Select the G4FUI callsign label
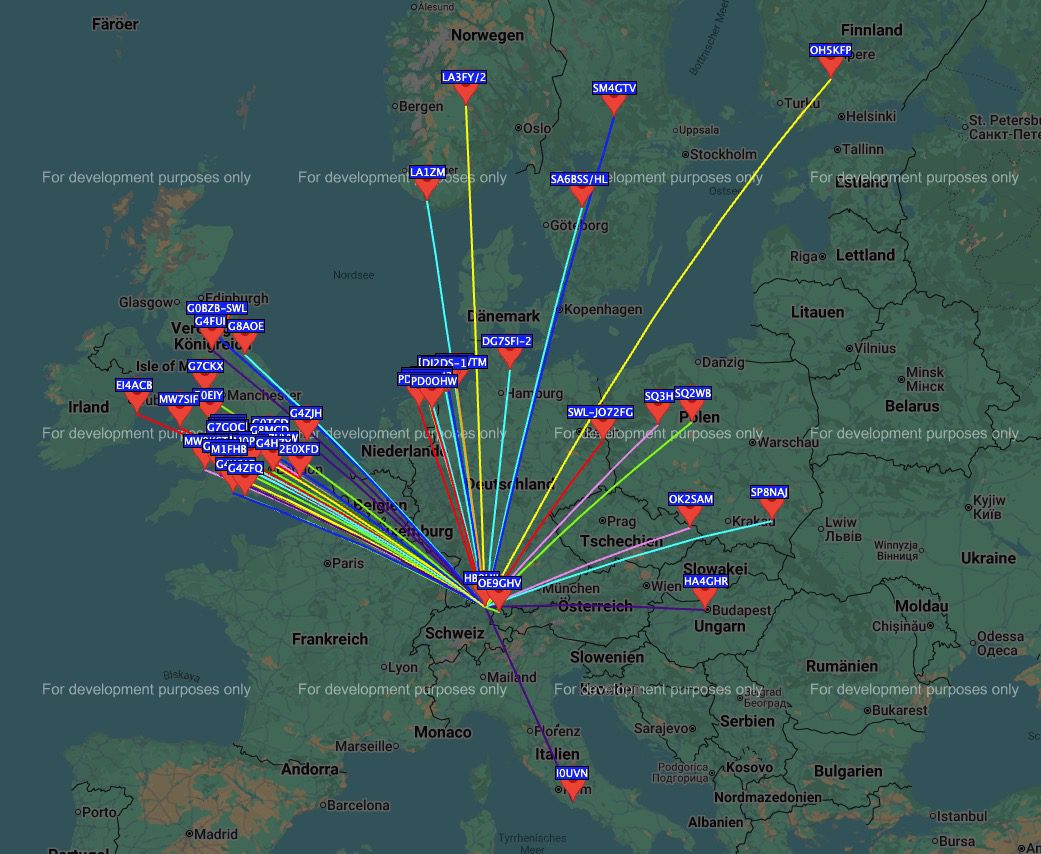 point(210,321)
